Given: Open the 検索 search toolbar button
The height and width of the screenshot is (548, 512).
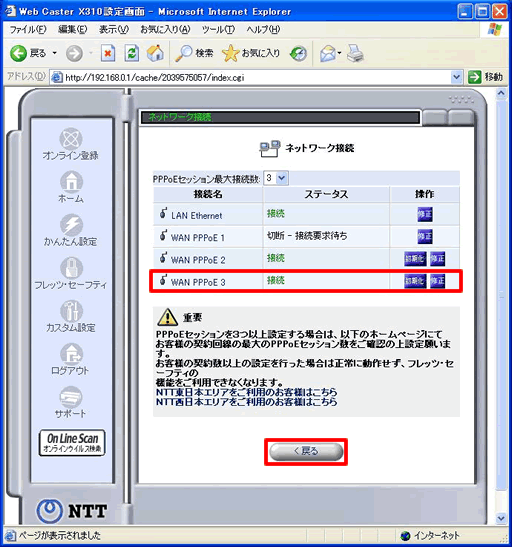Looking at the screenshot, I should coord(194,53).
